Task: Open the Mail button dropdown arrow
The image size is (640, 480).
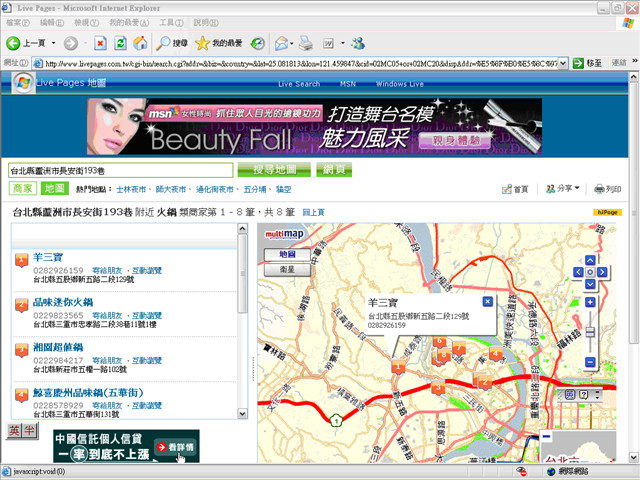Action: (x=292, y=43)
